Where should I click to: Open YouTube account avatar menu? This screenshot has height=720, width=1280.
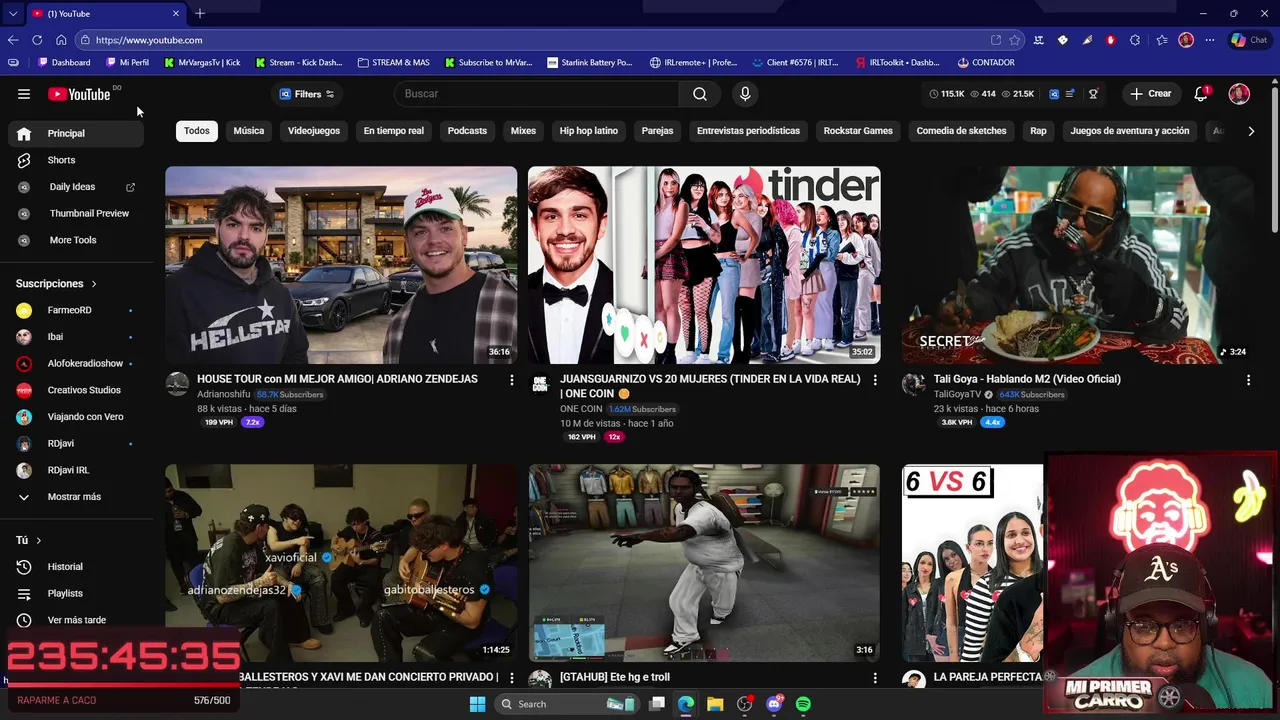[1239, 94]
